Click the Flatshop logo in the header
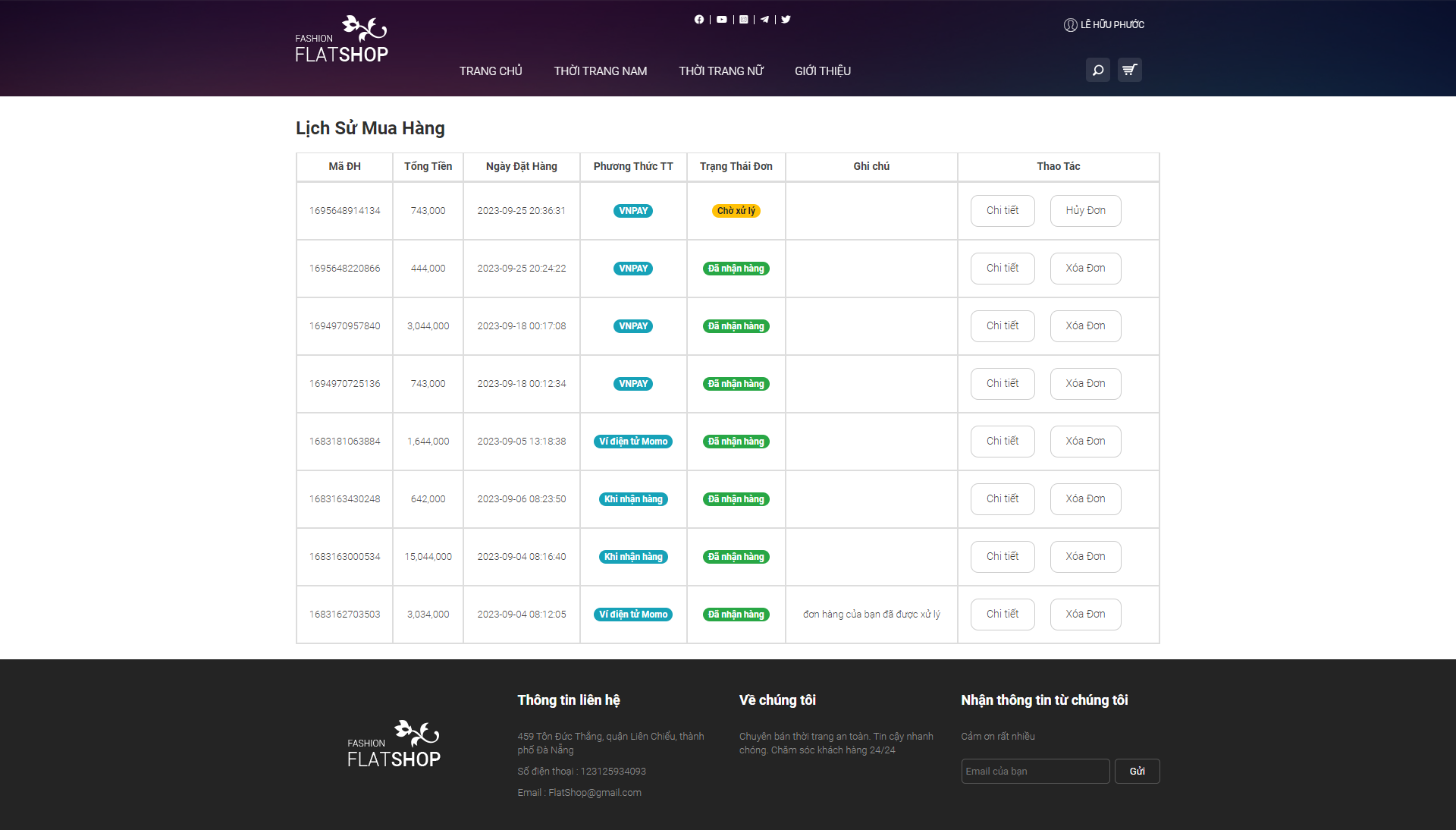Image resolution: width=1456 pixels, height=830 pixels. click(342, 39)
